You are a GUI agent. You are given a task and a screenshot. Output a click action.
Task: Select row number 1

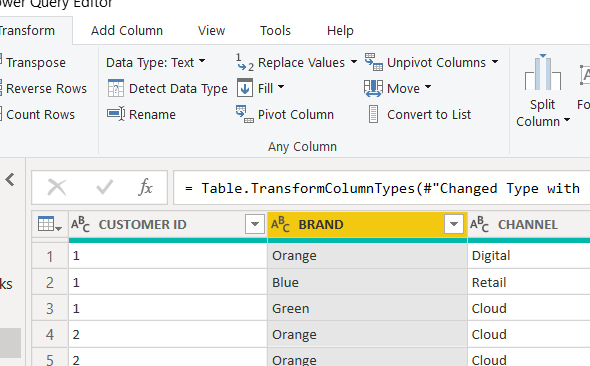[x=50, y=256]
